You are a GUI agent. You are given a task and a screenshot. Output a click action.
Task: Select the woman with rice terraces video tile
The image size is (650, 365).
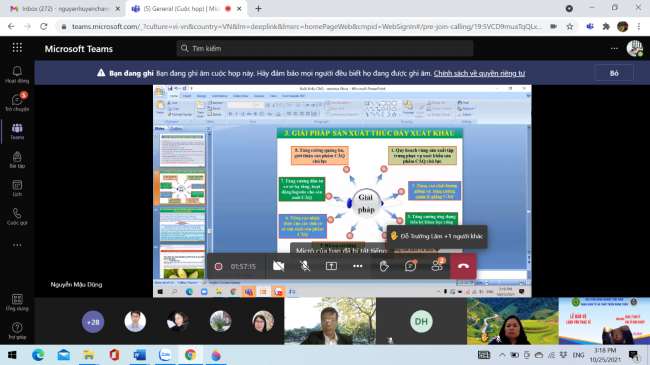coord(512,321)
